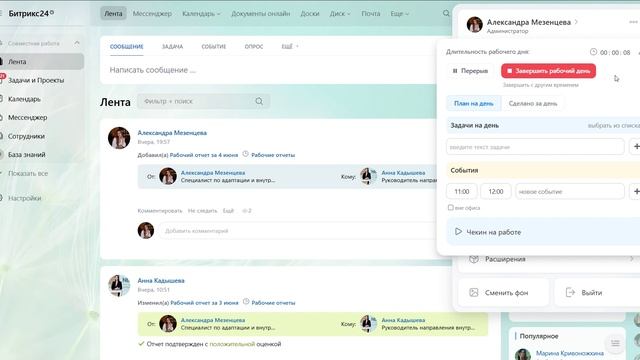Click the Сменить фон image icon
The height and width of the screenshot is (360, 640).
473,292
